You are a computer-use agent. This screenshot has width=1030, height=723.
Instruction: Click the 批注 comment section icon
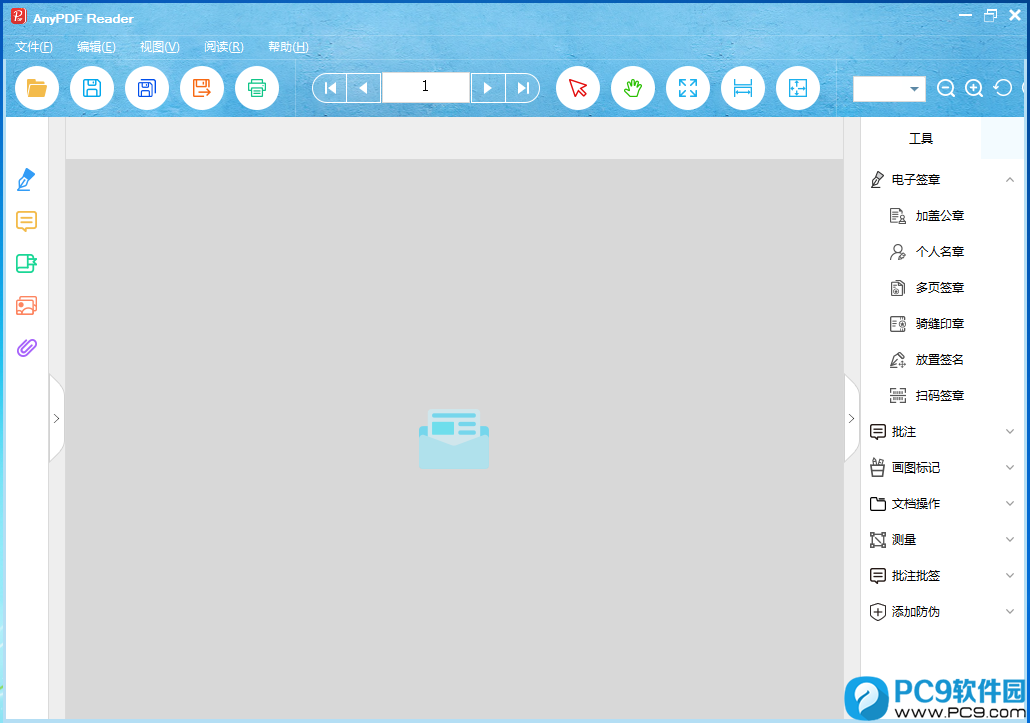[x=878, y=431]
